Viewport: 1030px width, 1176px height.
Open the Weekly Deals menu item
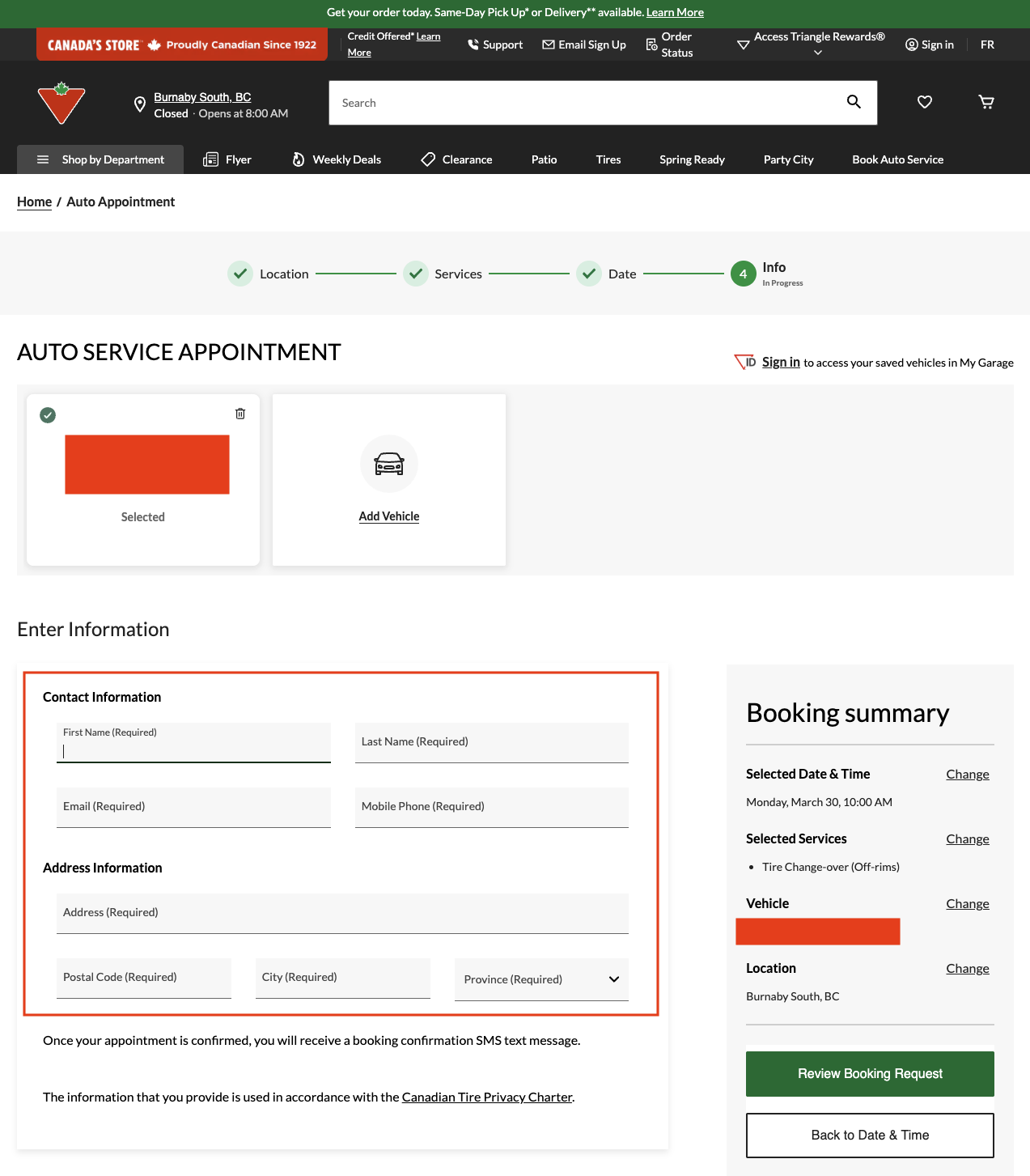click(337, 159)
